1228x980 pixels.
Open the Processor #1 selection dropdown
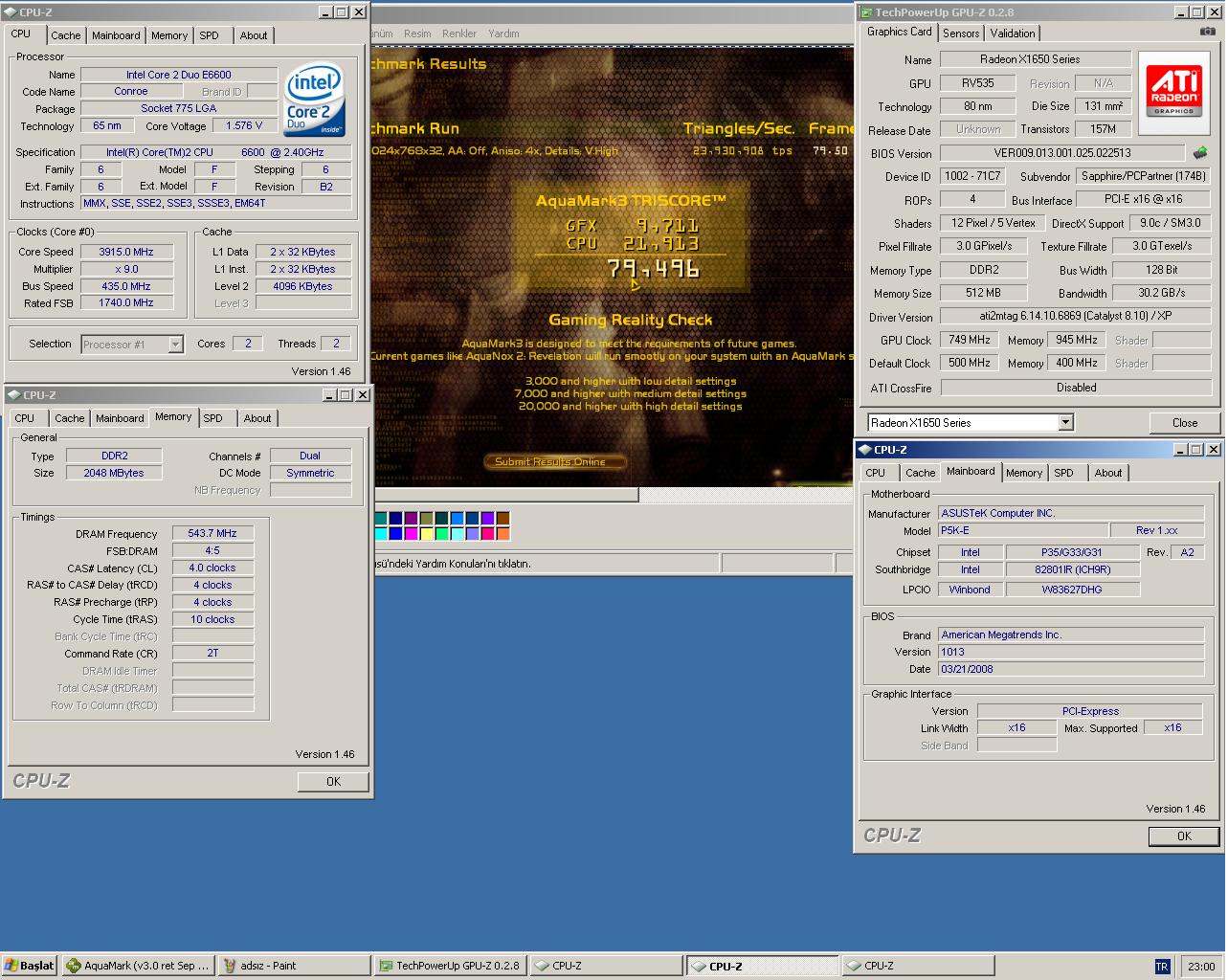point(175,345)
